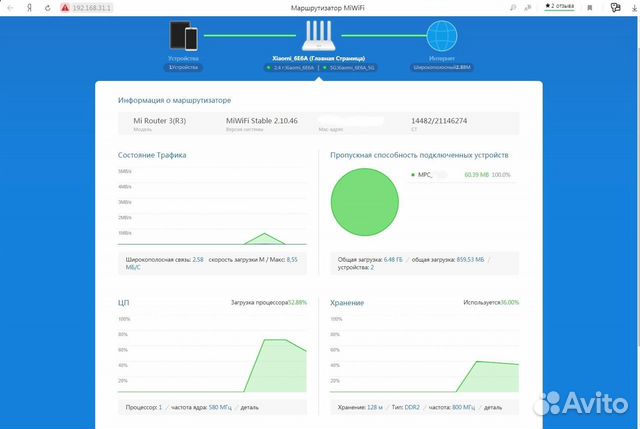This screenshot has height=429, width=640.
Task: Click the connected devices icon
Action: coord(183,36)
